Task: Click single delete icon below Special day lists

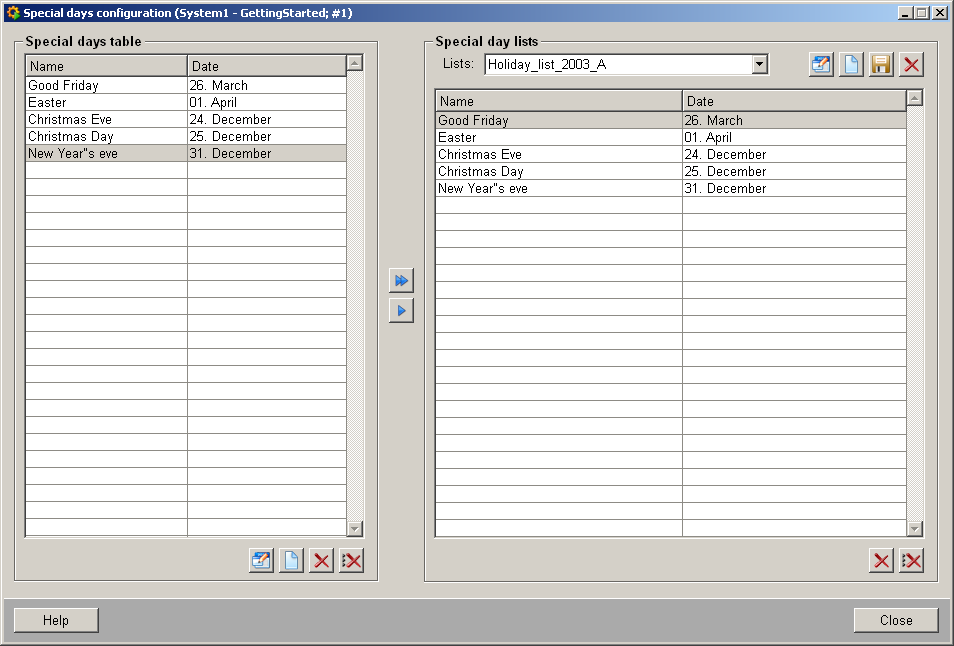Action: tap(881, 560)
